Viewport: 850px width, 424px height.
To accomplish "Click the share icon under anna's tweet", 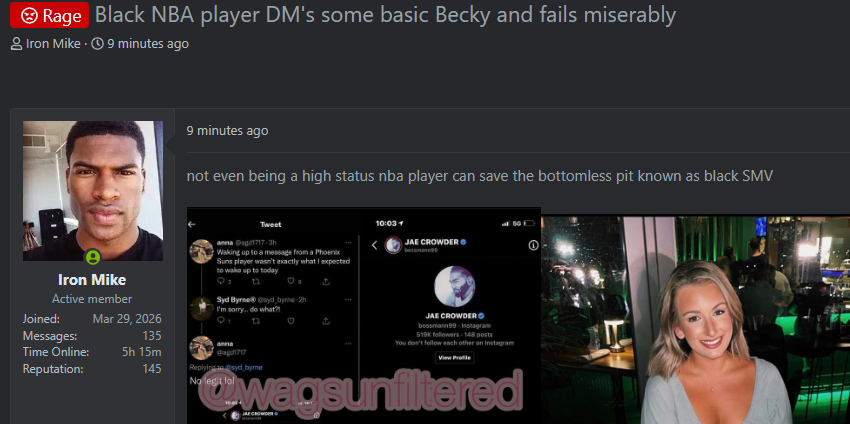I will [326, 281].
